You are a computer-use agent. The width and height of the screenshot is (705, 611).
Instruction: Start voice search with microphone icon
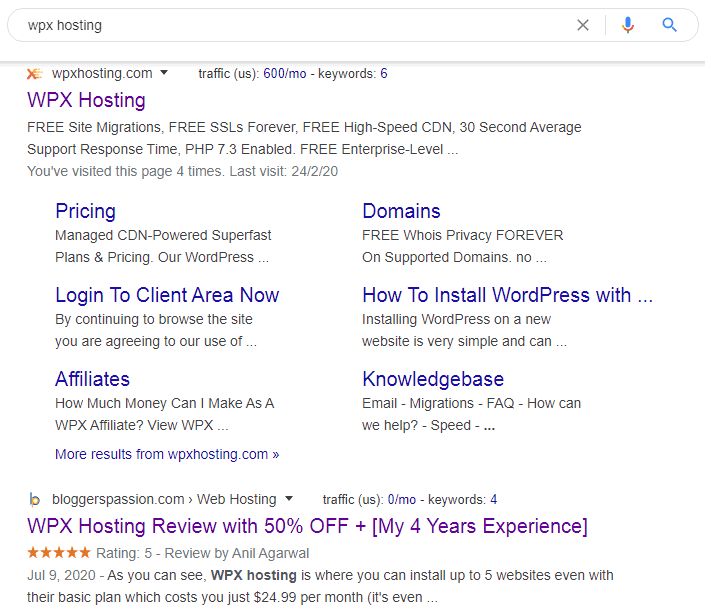[x=628, y=25]
